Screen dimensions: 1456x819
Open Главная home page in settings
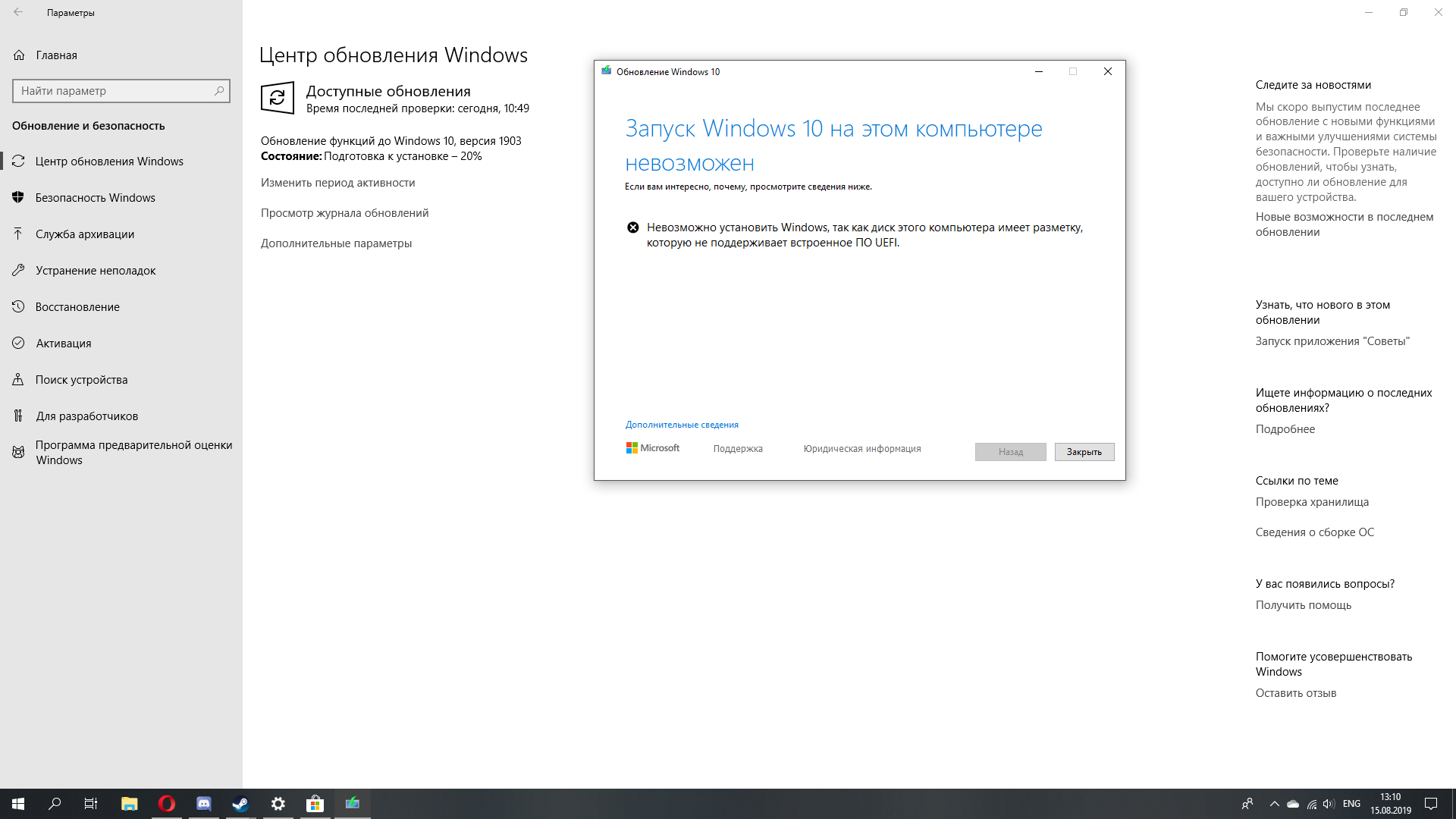coord(121,55)
